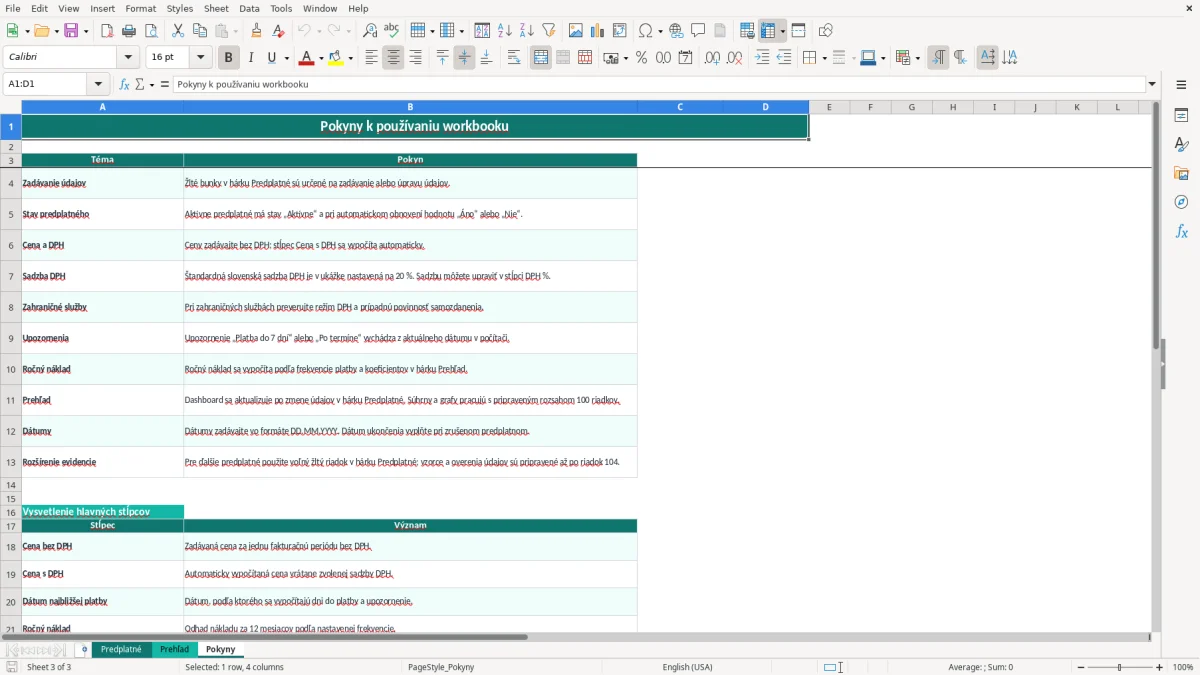
Task: Click the Print icon
Action: [129, 31]
